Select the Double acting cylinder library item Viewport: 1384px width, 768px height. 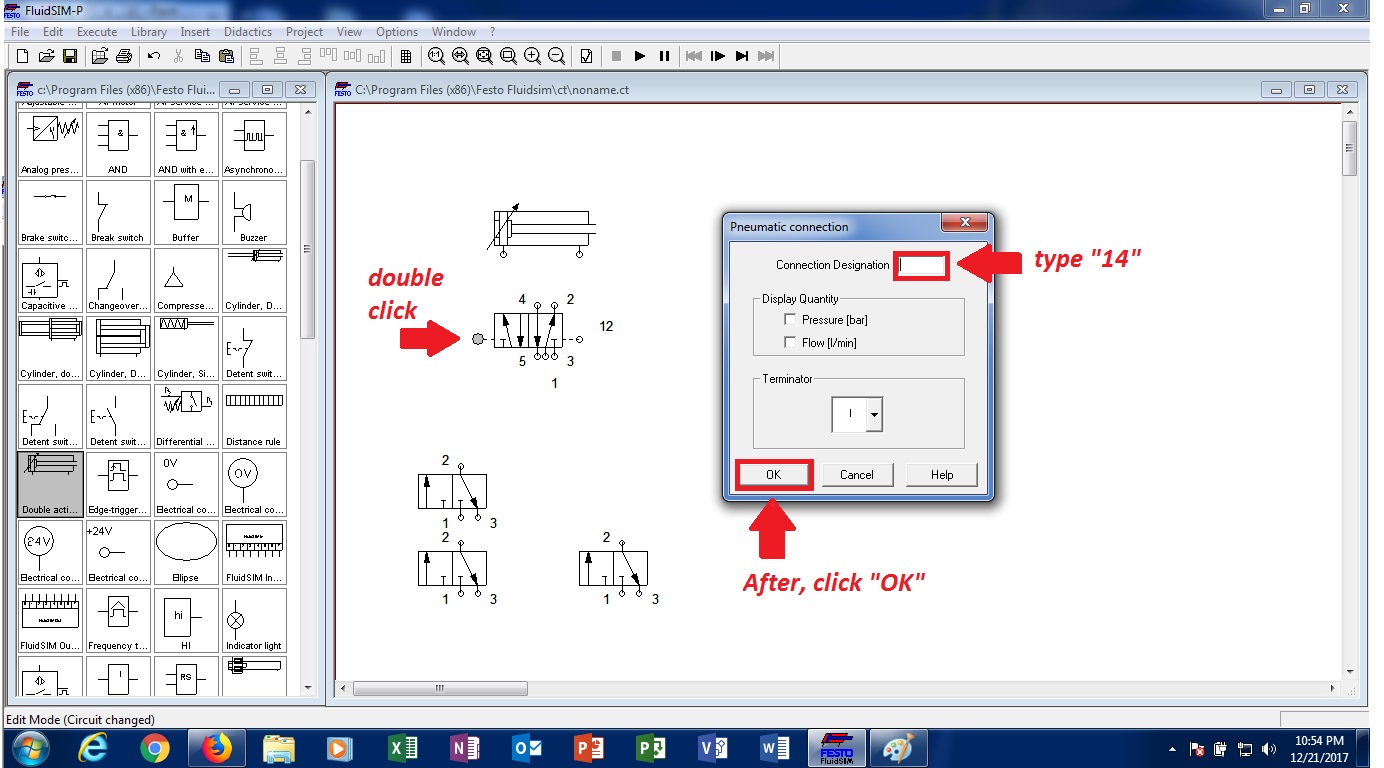[50, 484]
